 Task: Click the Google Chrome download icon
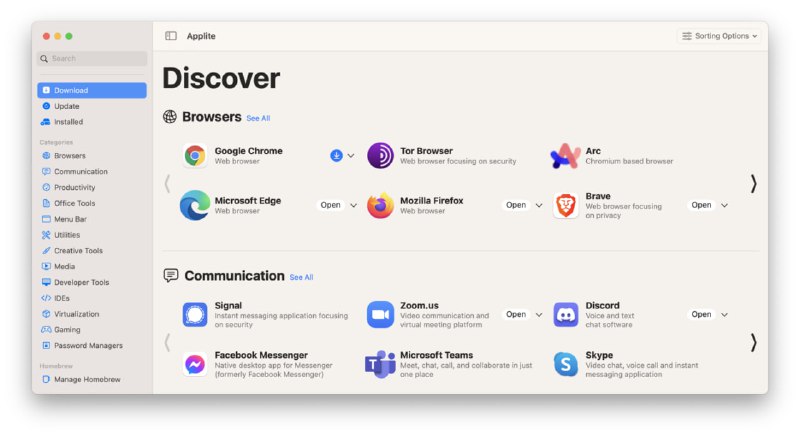[x=336, y=156]
